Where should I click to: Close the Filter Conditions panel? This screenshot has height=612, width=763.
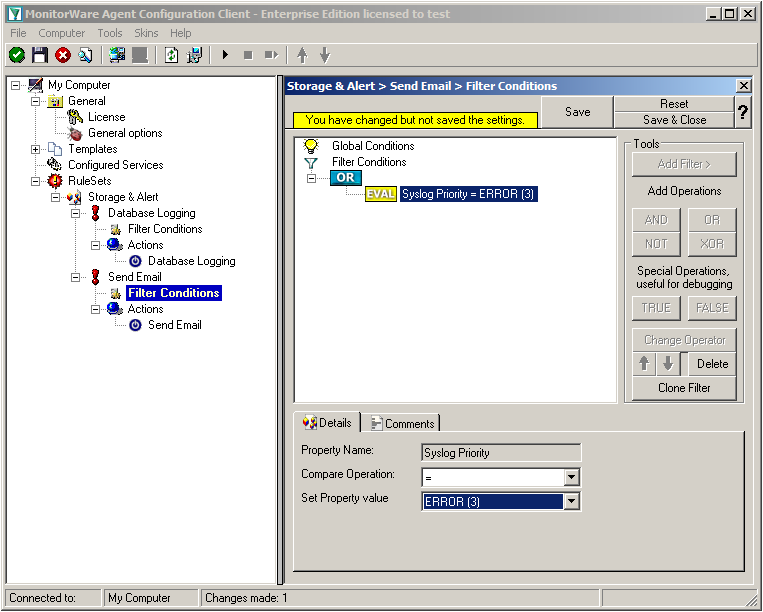[x=743, y=86]
